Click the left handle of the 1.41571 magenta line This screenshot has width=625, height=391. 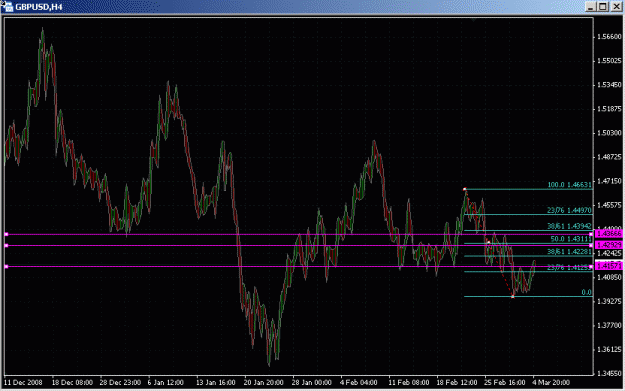coord(6,266)
